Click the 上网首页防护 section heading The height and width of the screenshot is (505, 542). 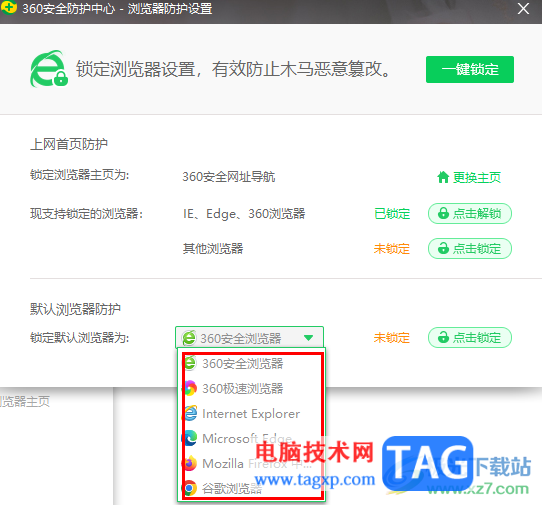click(x=69, y=144)
